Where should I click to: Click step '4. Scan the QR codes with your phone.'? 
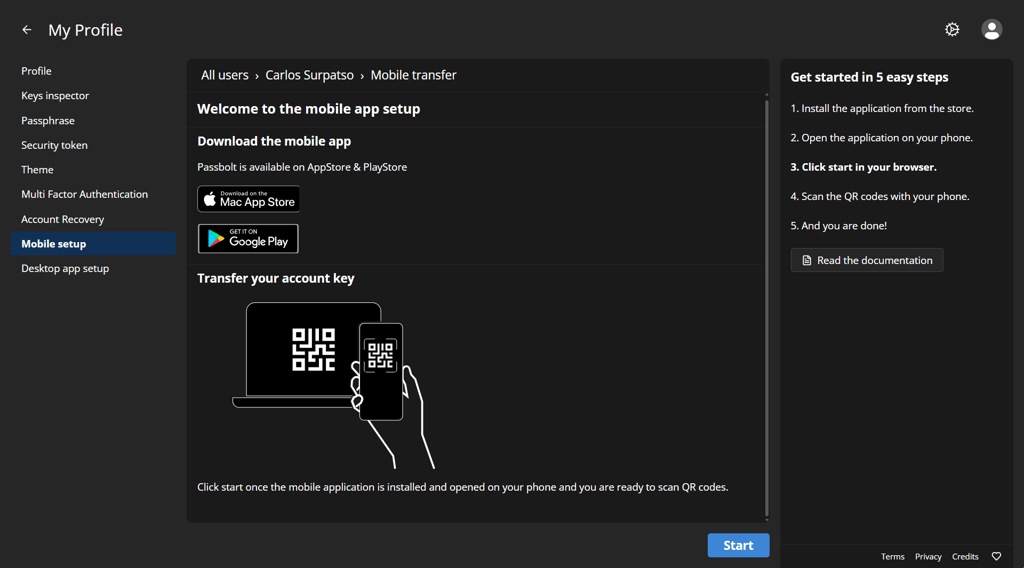pyautogui.click(x=880, y=197)
